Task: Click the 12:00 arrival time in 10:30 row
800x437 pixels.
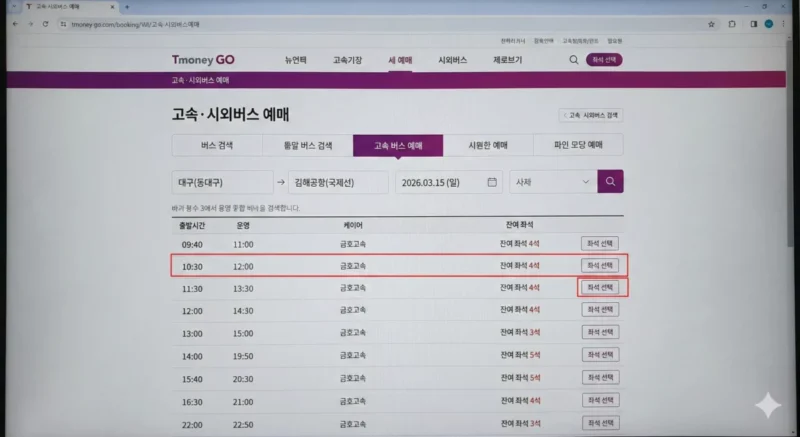Action: 243,266
